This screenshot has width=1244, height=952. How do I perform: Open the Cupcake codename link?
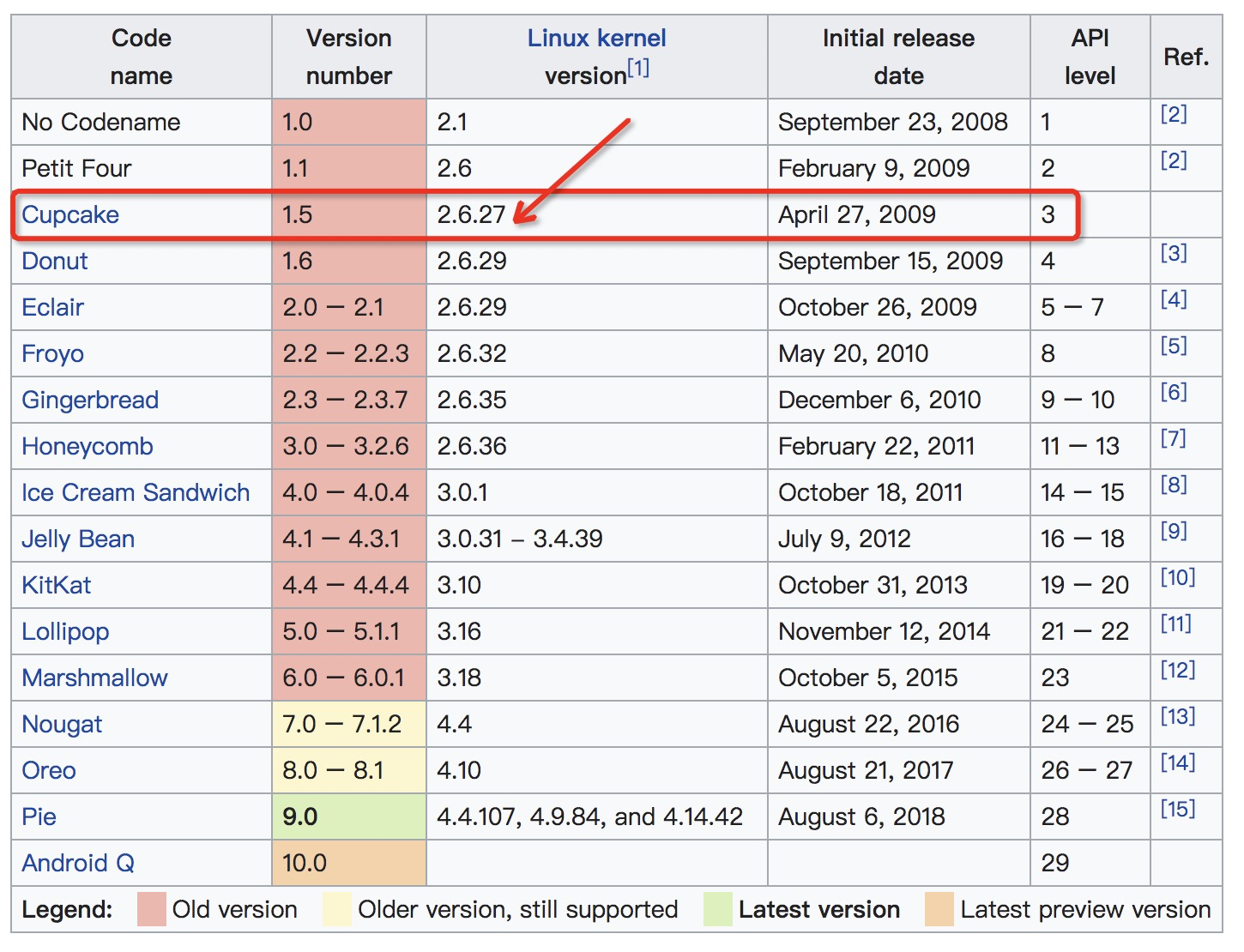[69, 215]
